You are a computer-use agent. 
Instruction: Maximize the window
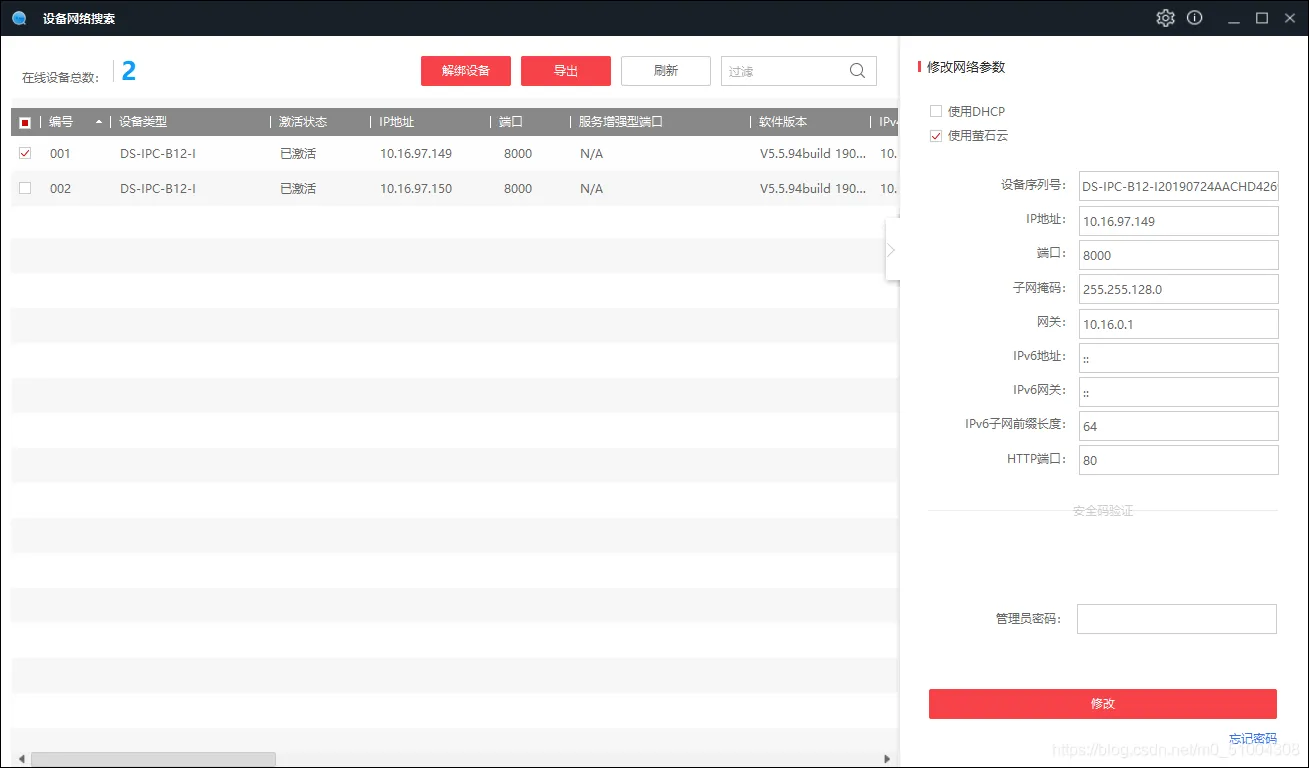pyautogui.click(x=1262, y=18)
